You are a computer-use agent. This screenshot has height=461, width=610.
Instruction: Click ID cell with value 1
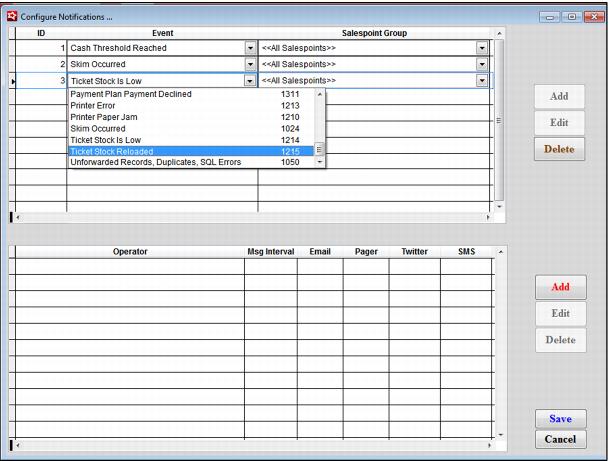pyautogui.click(x=41, y=48)
